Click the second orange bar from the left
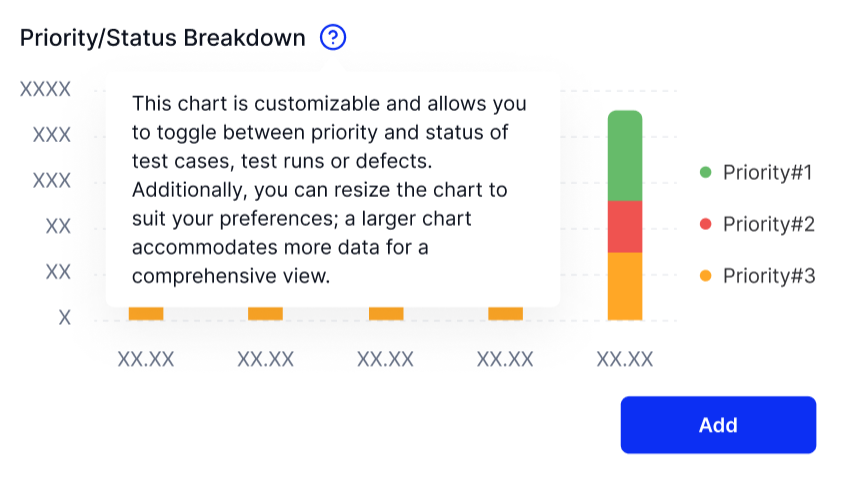This screenshot has height=482, width=844. click(x=266, y=314)
